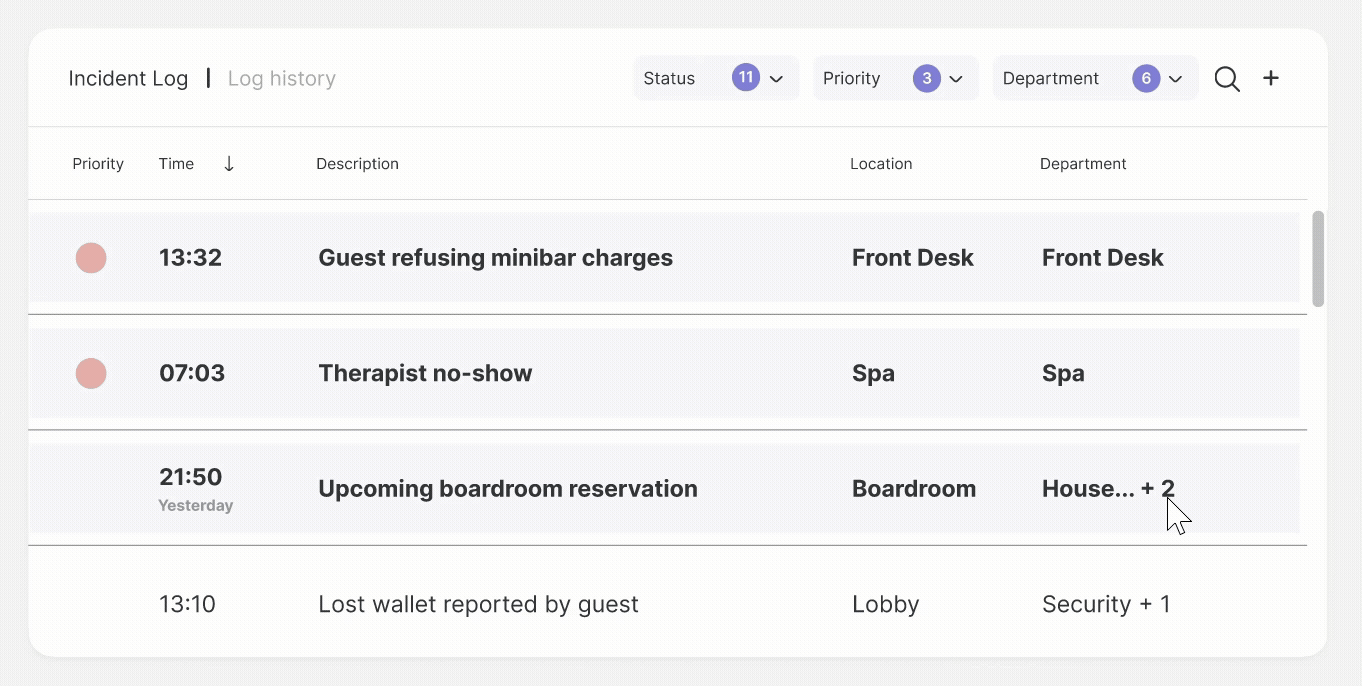This screenshot has width=1362, height=686.
Task: Click the Department count badge showing 6
Action: point(1146,78)
